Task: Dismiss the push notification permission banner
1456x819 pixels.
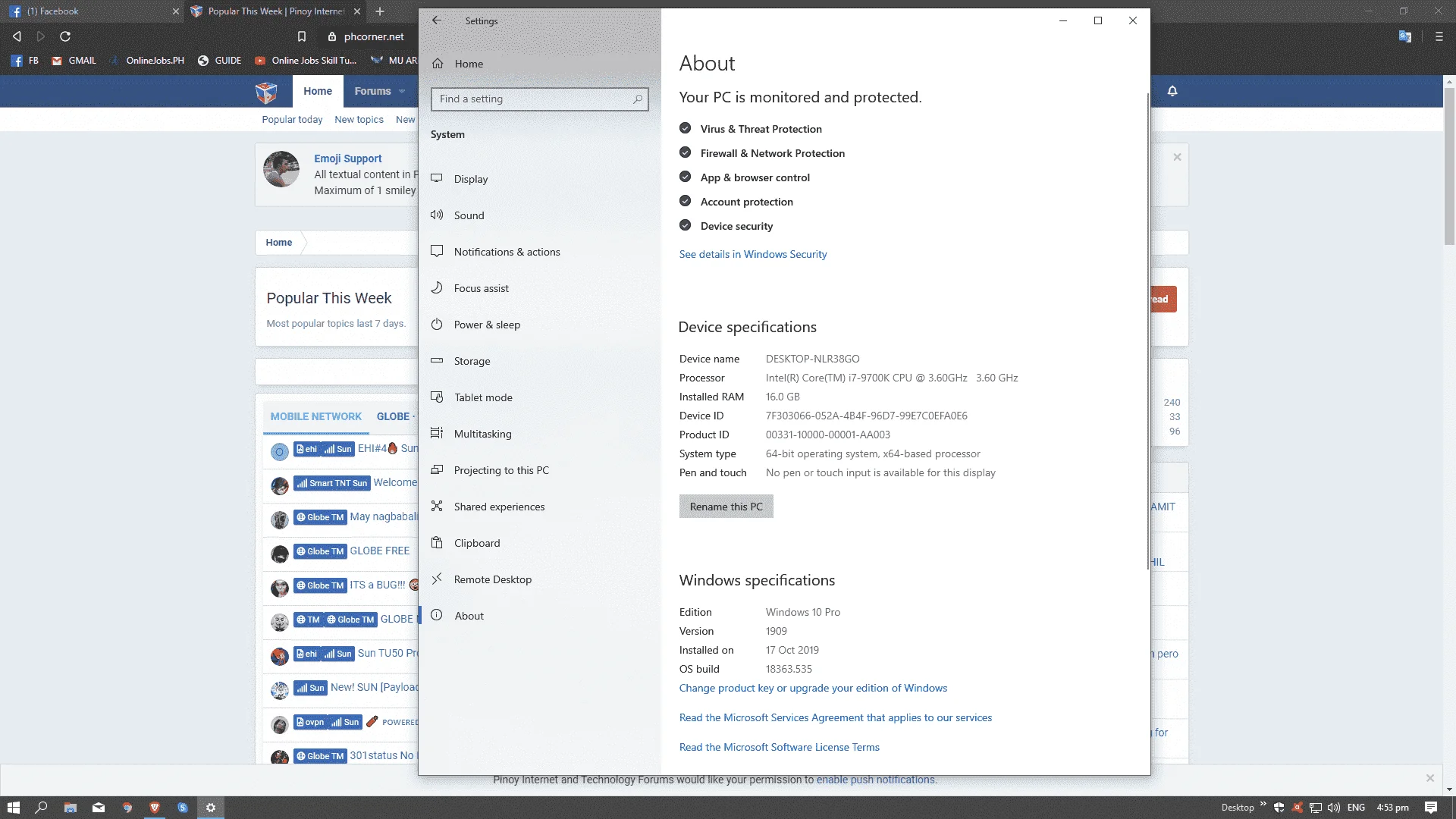Action: point(1429,778)
